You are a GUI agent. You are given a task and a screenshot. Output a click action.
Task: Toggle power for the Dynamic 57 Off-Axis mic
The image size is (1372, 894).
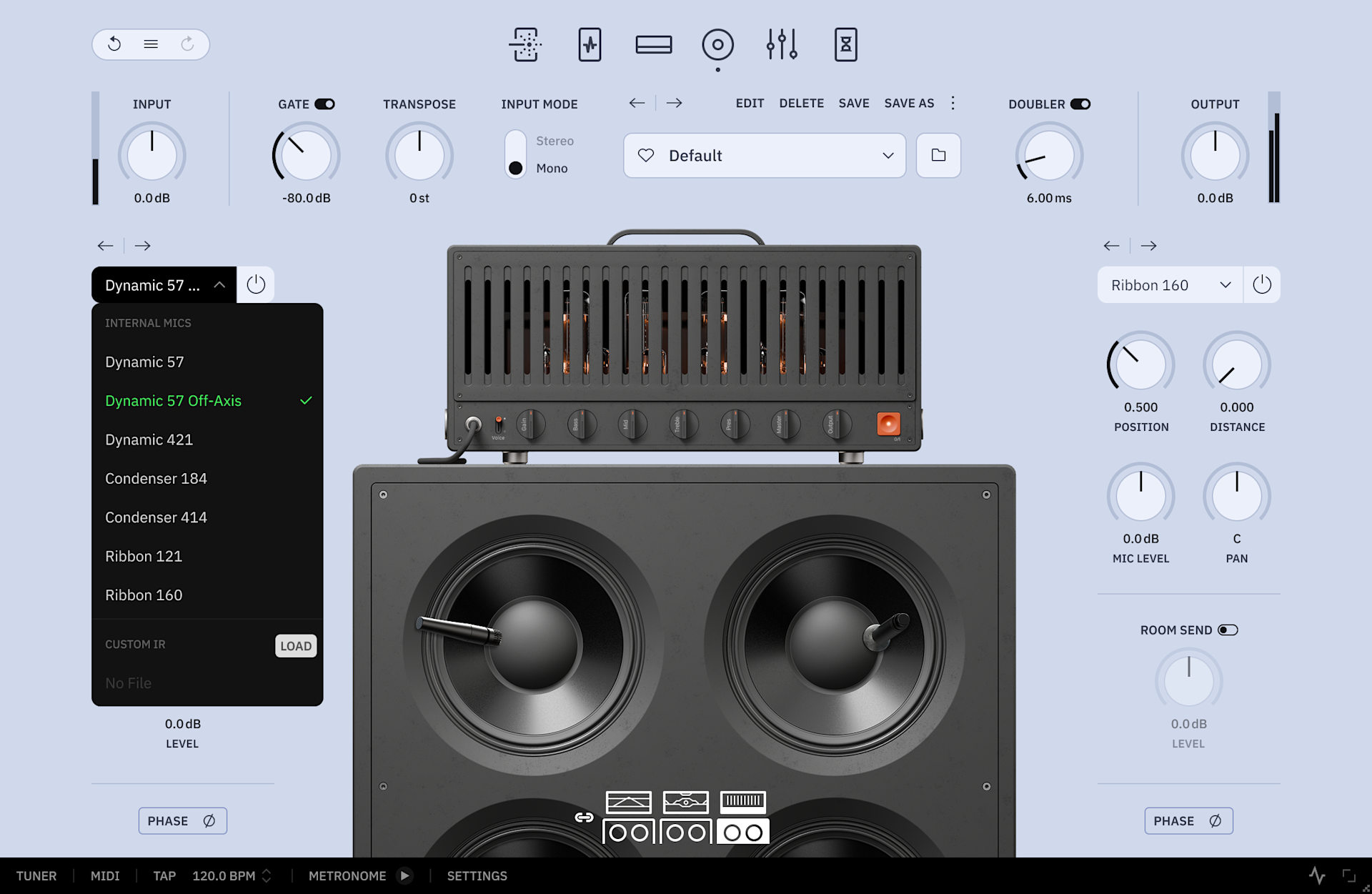[x=256, y=284]
